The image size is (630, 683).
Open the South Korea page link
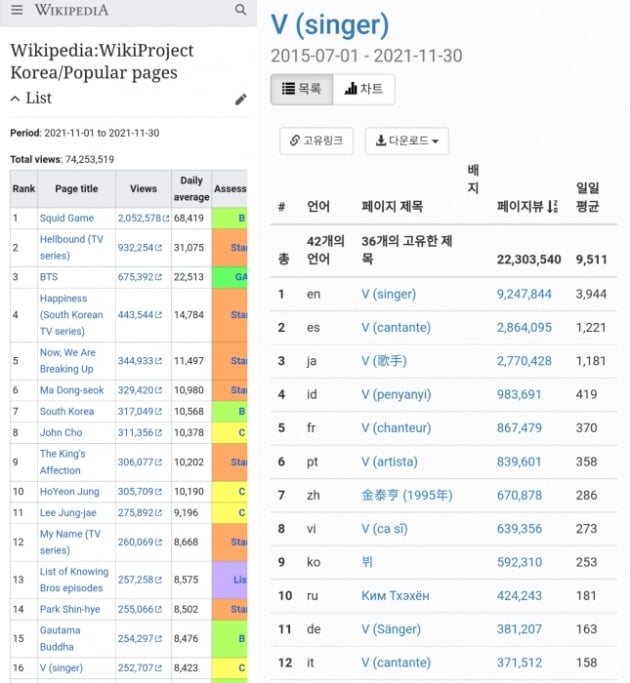pyautogui.click(x=67, y=411)
